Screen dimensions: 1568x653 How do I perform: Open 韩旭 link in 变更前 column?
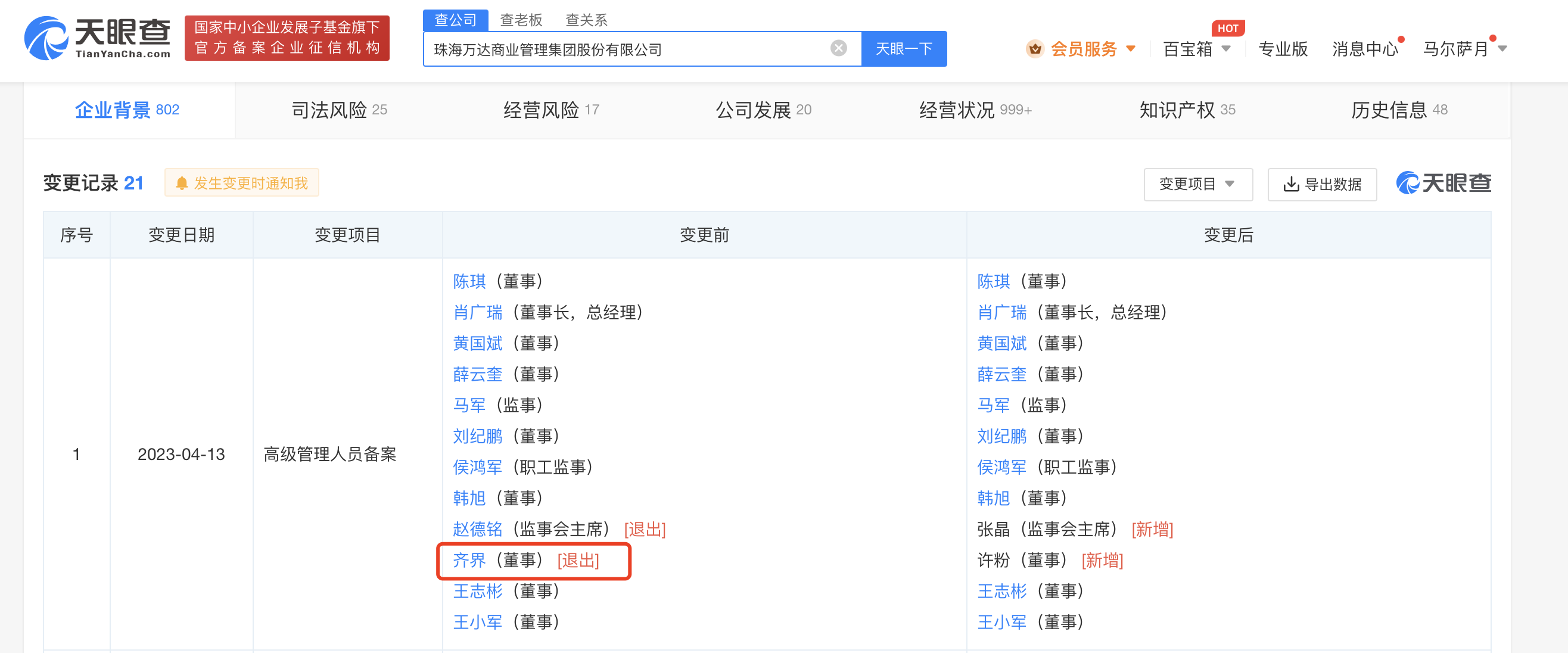(469, 499)
